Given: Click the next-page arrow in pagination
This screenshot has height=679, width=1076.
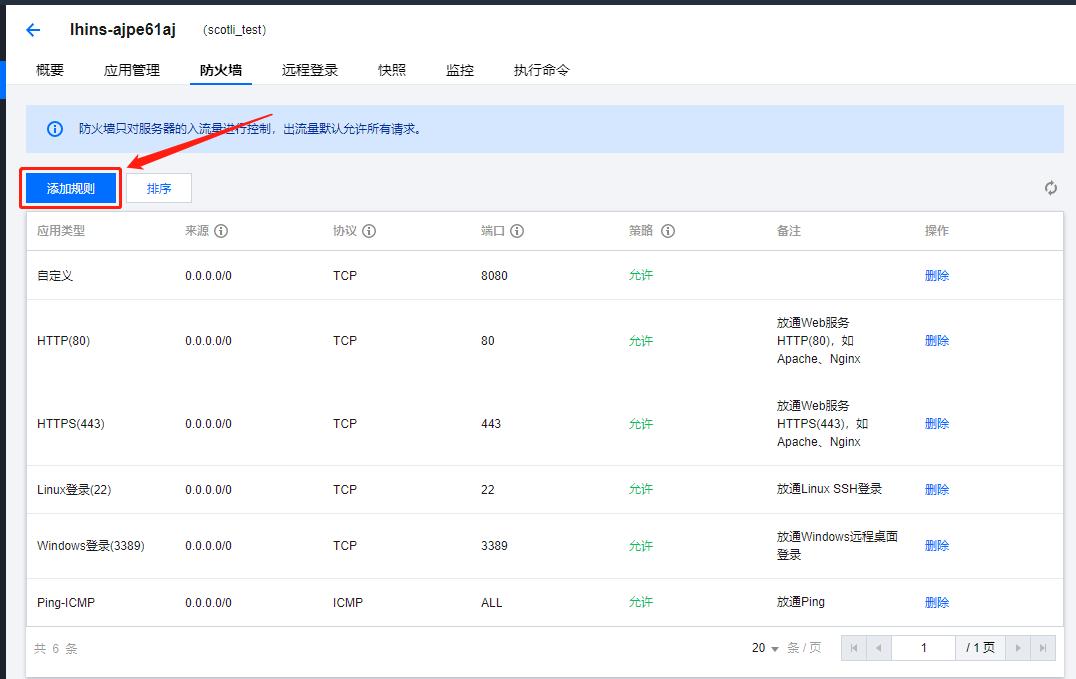Looking at the screenshot, I should click(x=1017, y=648).
